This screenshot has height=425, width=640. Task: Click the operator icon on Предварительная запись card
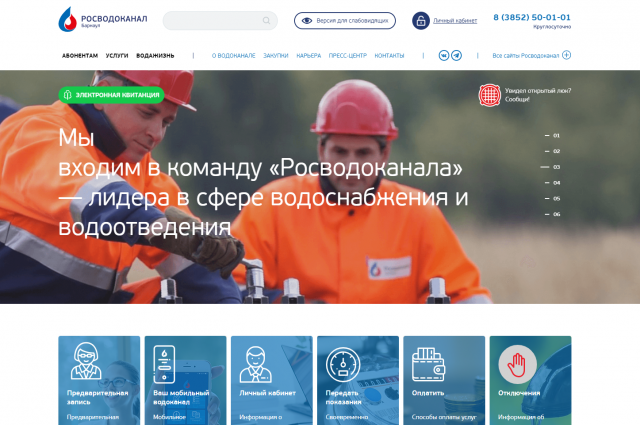[x=86, y=361]
